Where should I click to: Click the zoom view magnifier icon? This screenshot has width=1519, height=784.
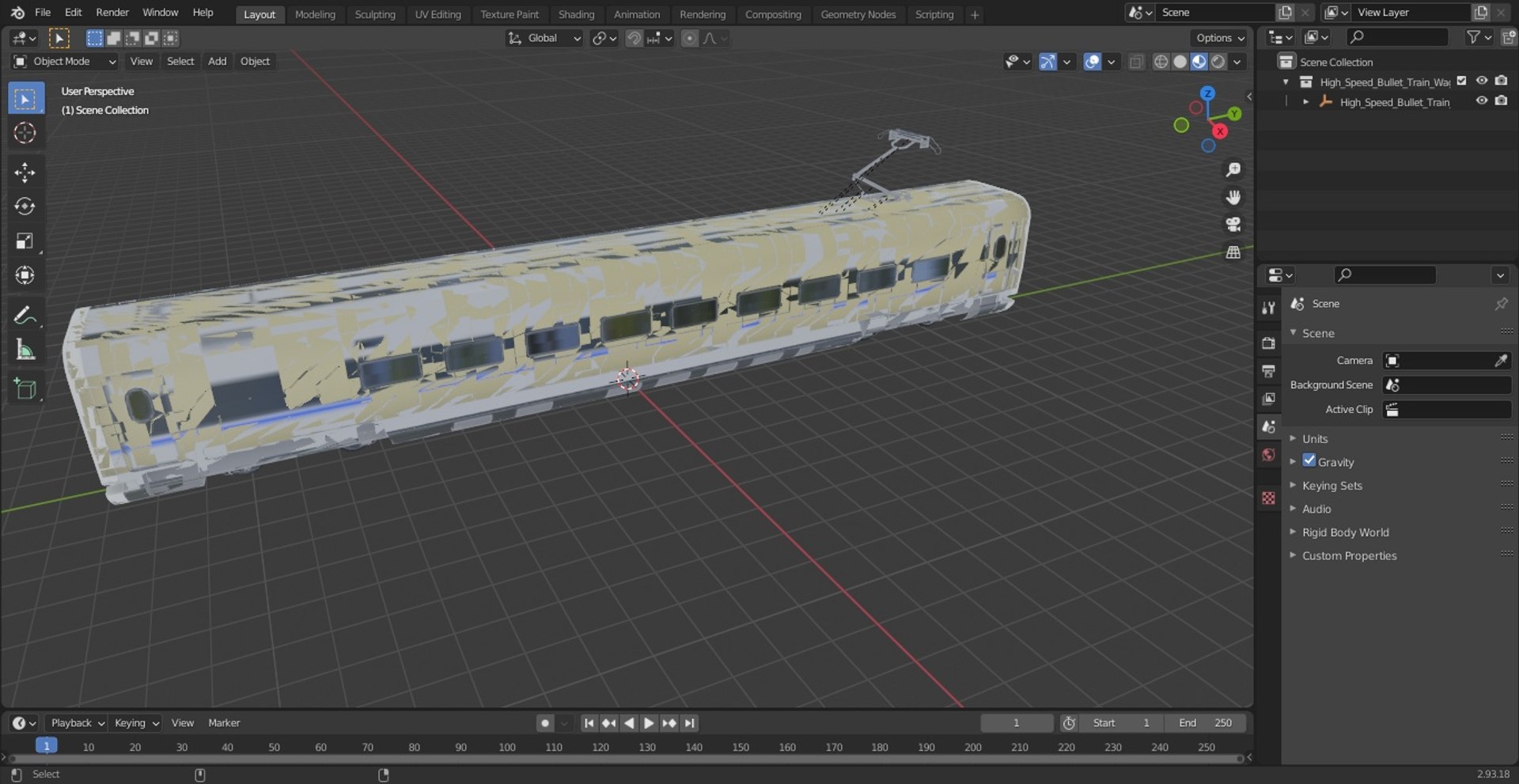click(x=1233, y=170)
